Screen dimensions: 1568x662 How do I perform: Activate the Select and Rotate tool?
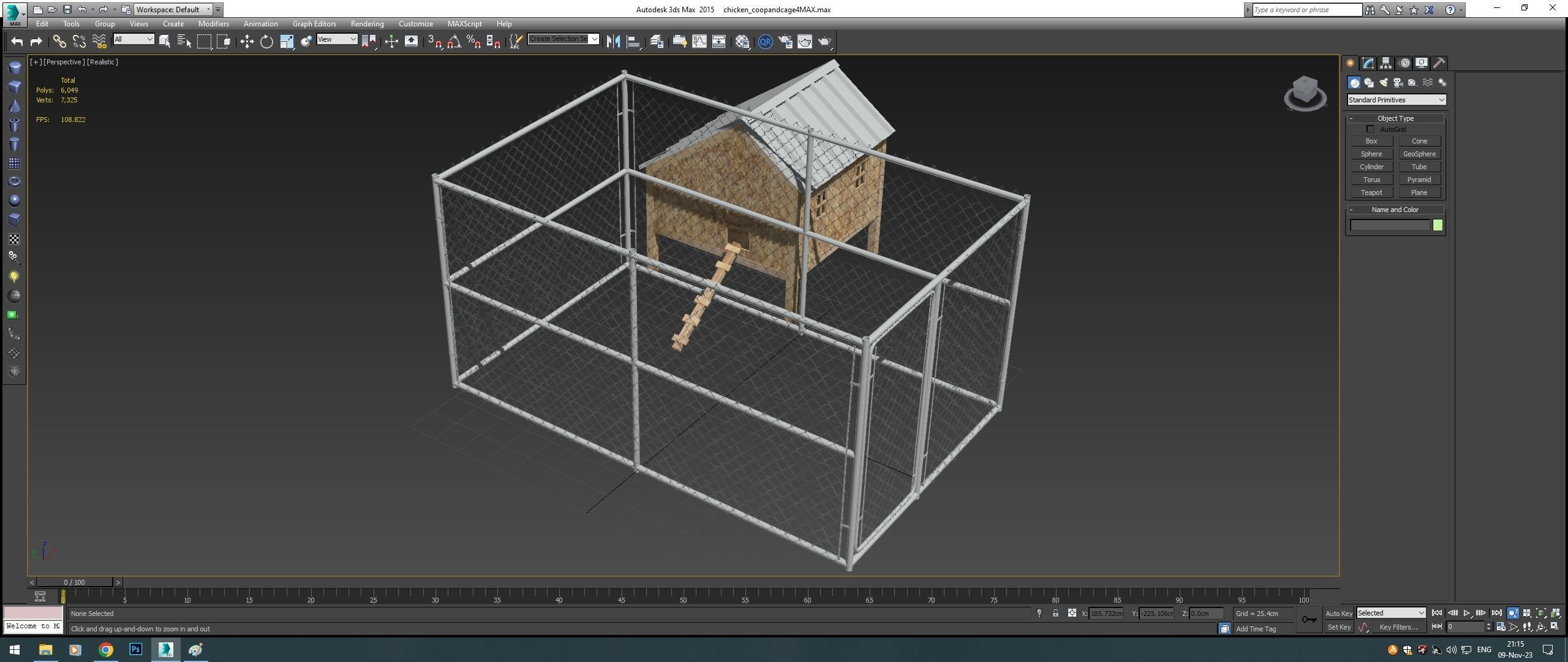(x=266, y=41)
